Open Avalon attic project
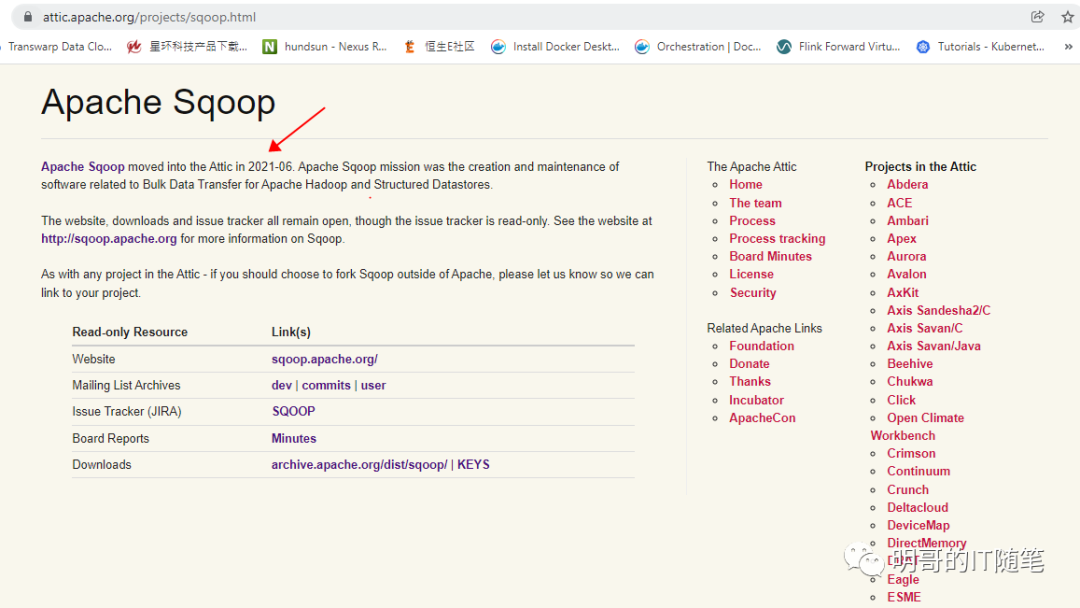Screen dimensions: 1080x608 tap(906, 274)
